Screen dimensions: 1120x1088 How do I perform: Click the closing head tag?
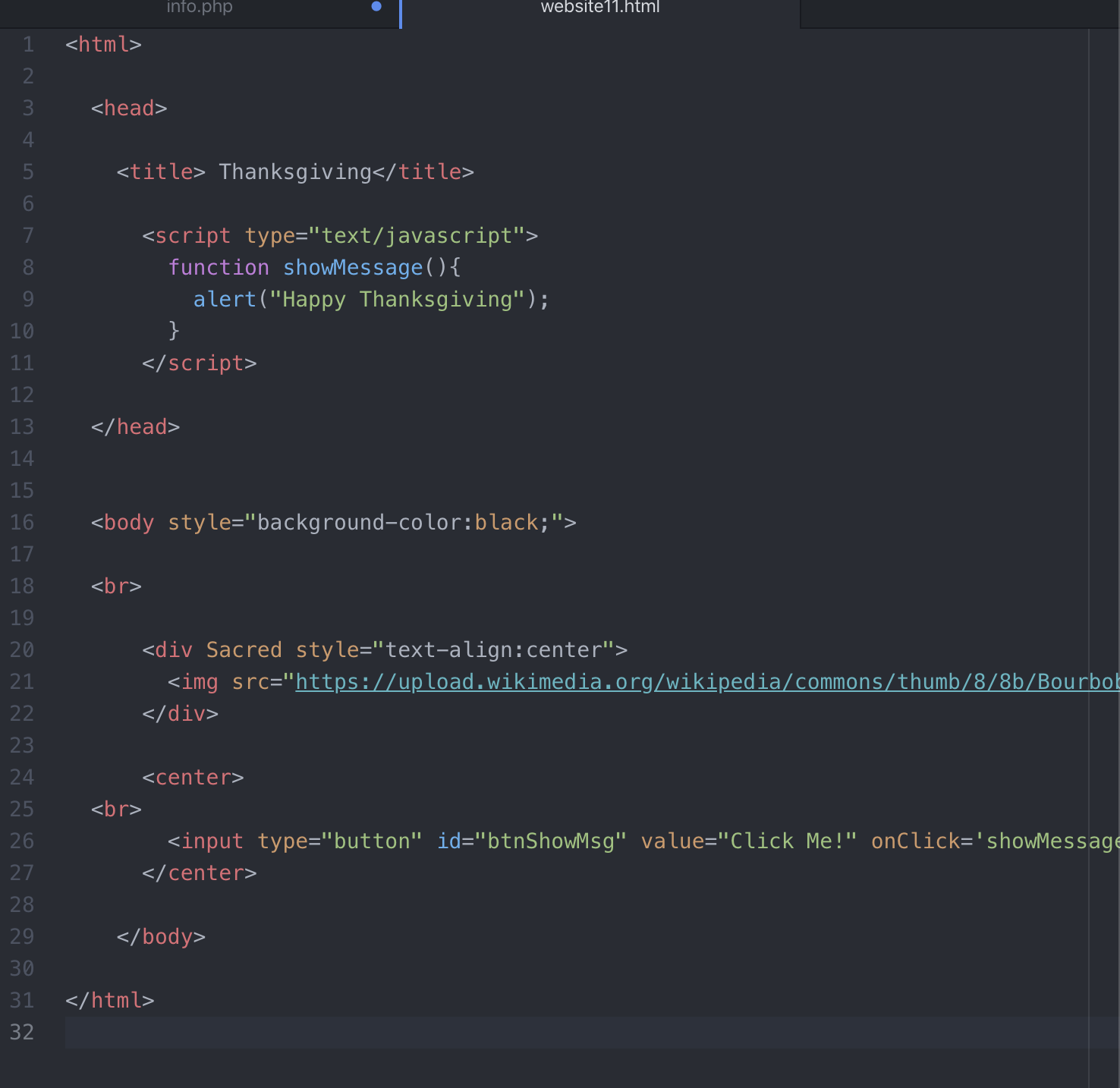tap(136, 427)
